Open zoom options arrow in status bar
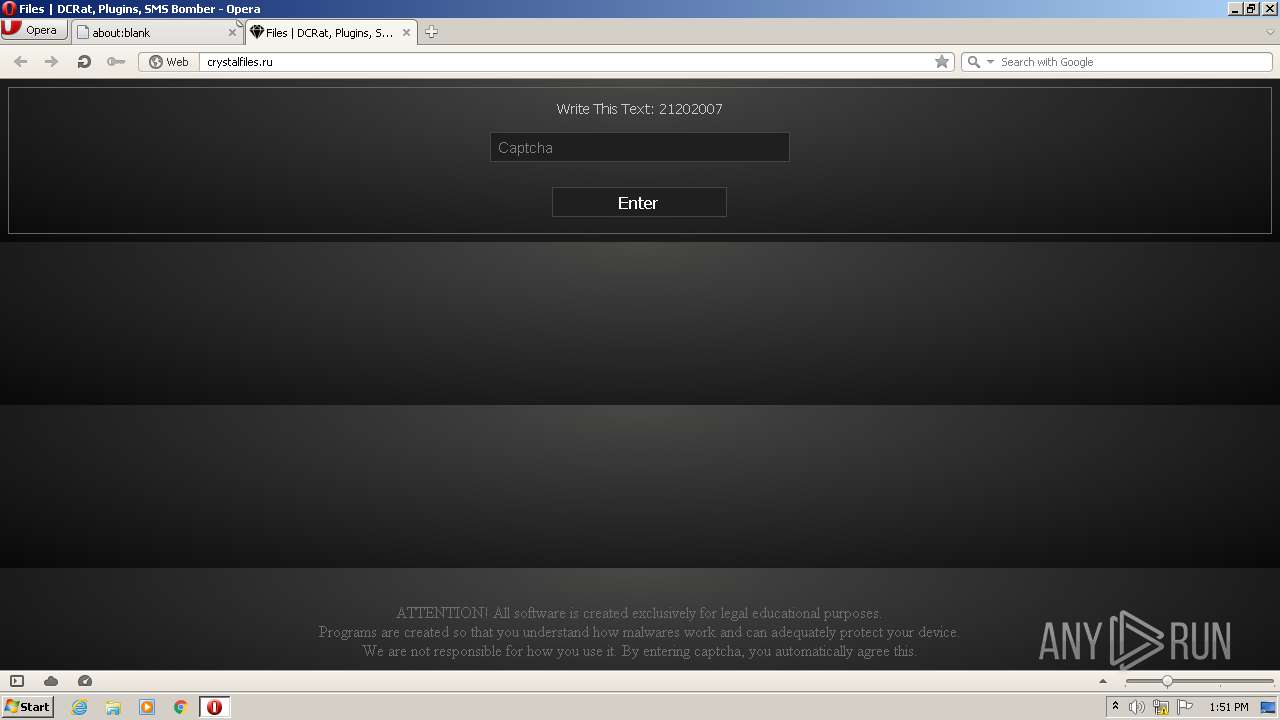 (1103, 681)
